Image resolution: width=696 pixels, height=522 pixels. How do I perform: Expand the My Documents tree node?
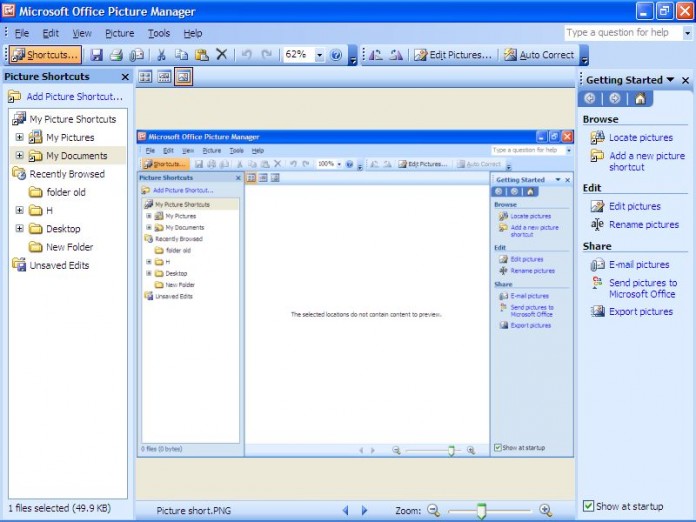(20, 155)
